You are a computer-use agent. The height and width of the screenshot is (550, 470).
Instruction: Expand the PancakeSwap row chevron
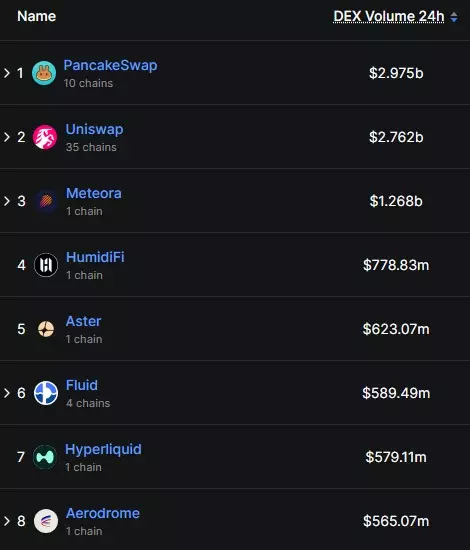tap(7, 73)
